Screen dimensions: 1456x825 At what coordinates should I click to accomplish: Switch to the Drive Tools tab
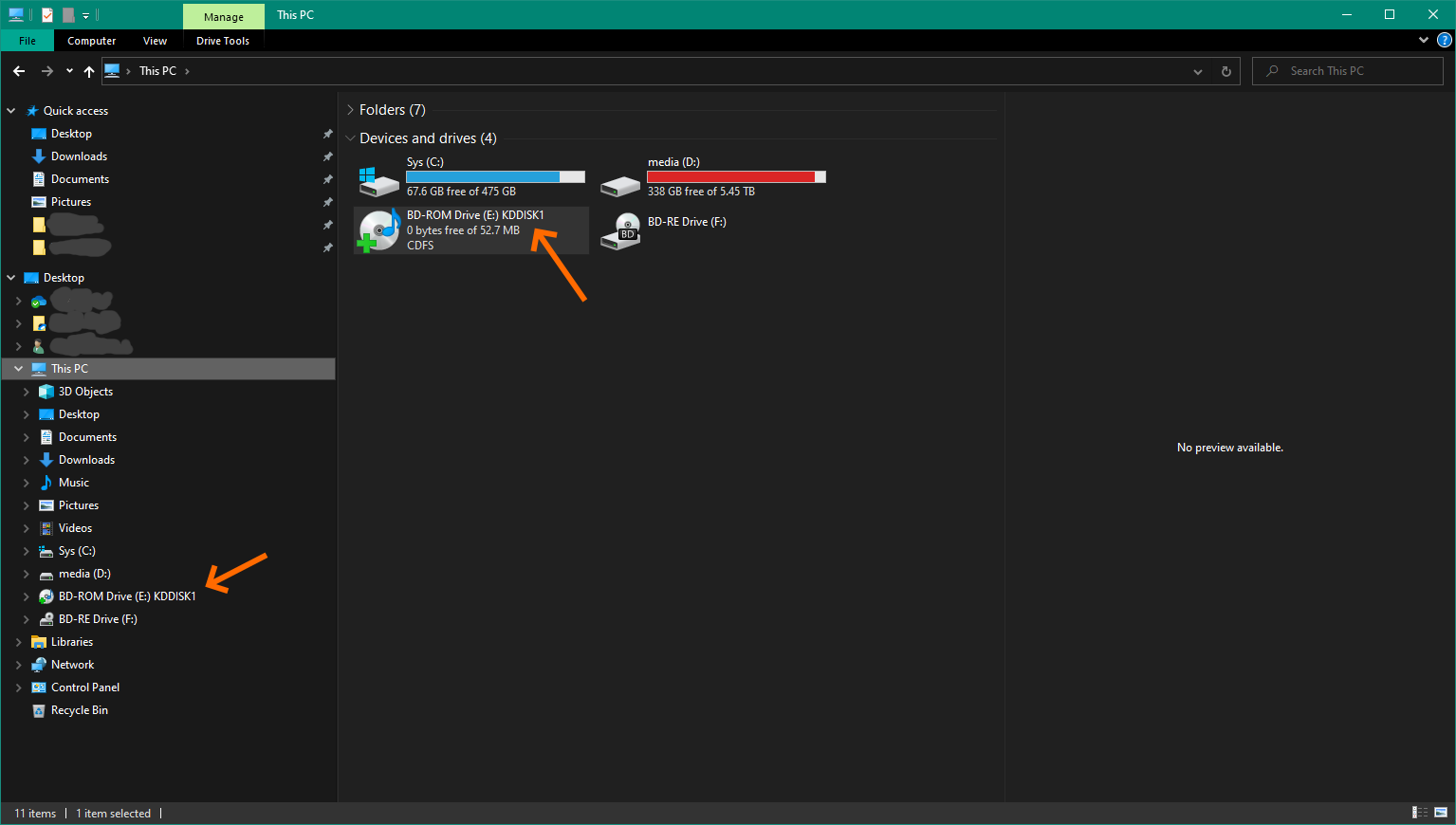click(223, 41)
